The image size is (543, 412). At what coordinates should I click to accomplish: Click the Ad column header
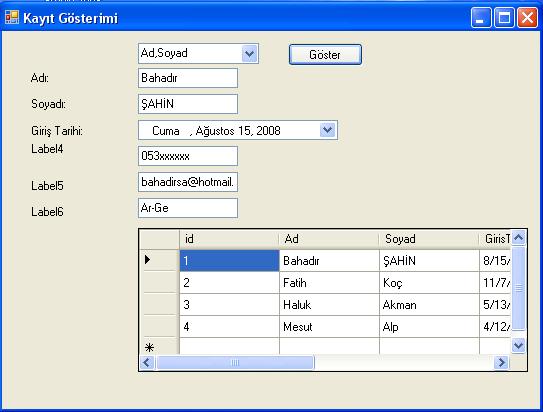click(329, 239)
